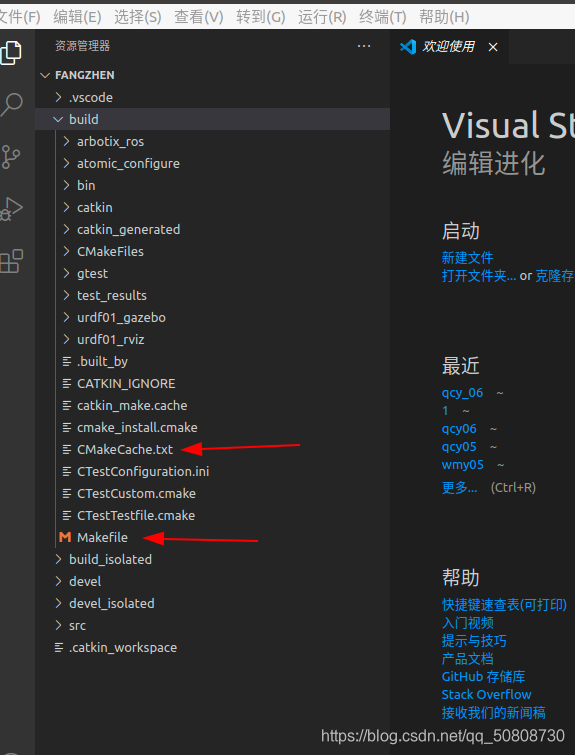Open the Search view in activity bar
575x755 pixels.
tap(11, 104)
